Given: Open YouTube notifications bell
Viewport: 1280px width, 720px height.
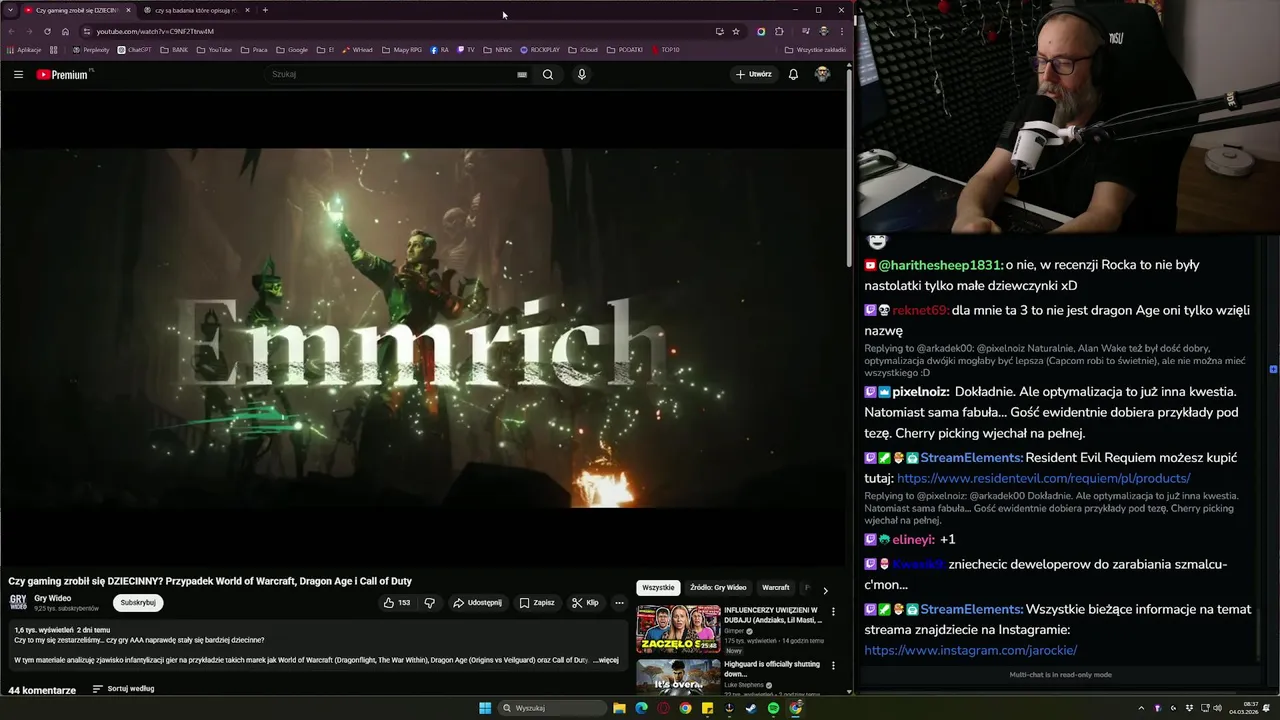Looking at the screenshot, I should point(793,74).
